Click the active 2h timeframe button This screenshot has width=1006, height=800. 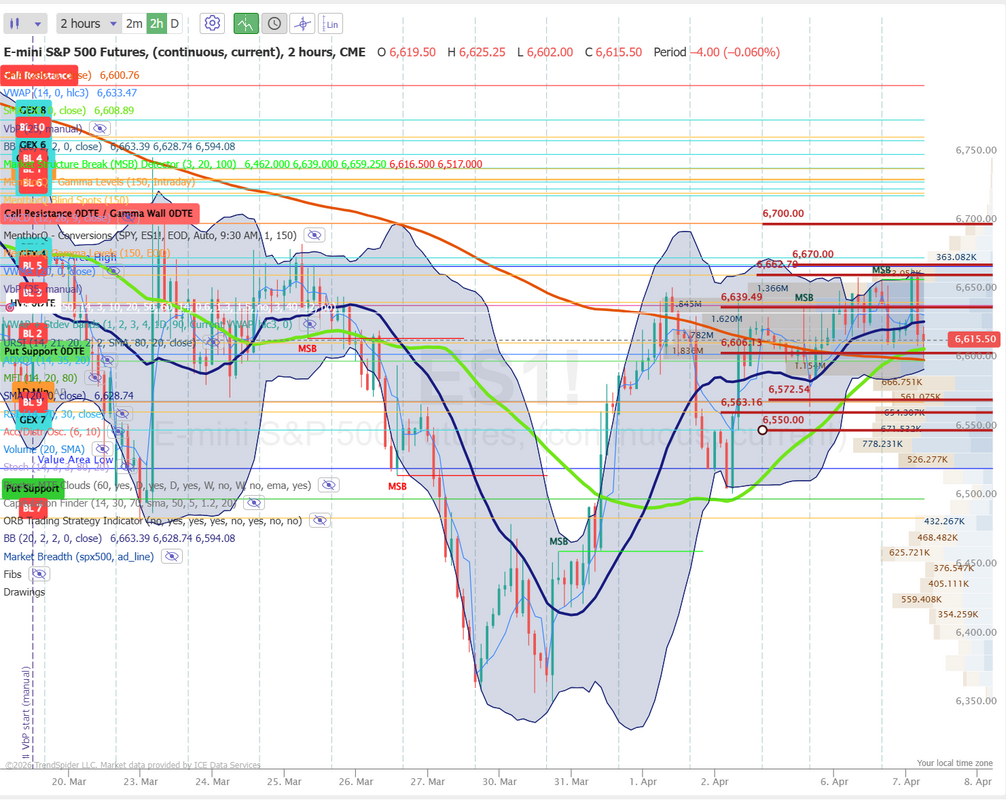coord(156,23)
